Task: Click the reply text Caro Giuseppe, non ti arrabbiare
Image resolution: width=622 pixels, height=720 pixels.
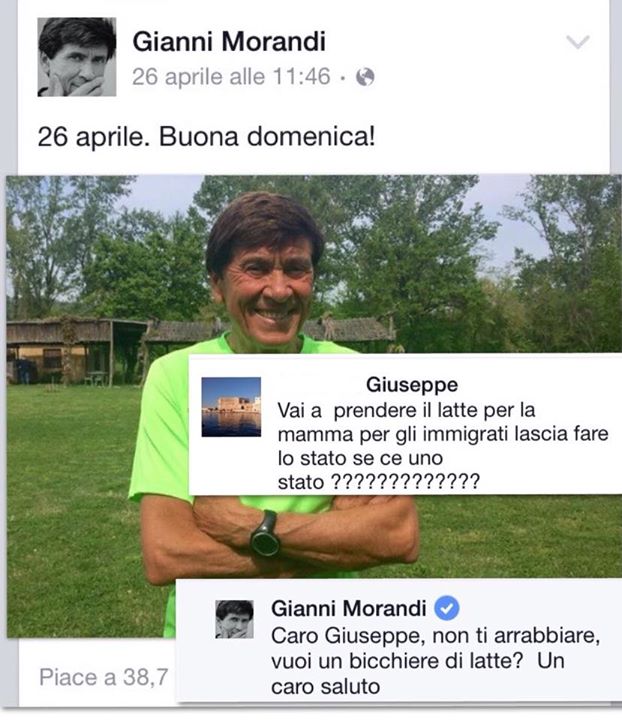Action: click(x=436, y=636)
